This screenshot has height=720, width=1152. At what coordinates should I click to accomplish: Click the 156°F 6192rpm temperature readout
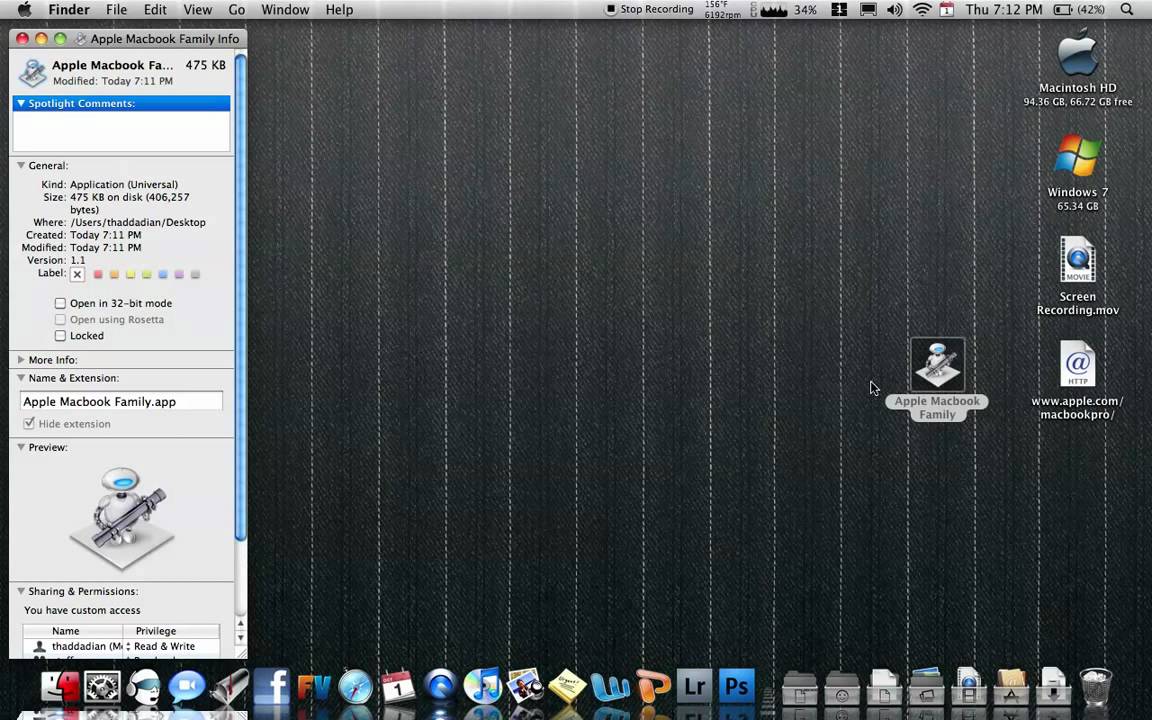pyautogui.click(x=722, y=10)
